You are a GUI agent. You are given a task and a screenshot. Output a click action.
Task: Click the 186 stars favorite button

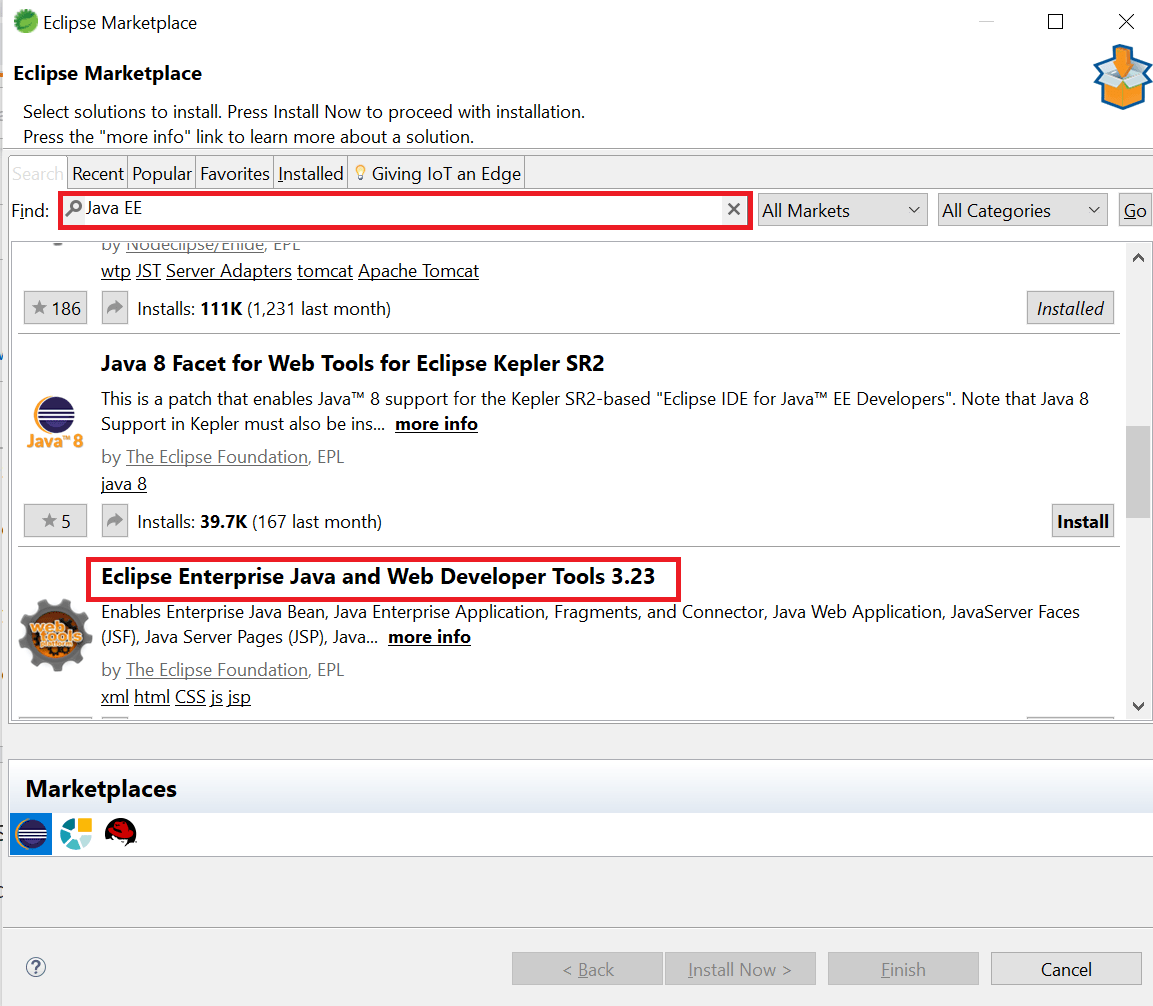56,308
